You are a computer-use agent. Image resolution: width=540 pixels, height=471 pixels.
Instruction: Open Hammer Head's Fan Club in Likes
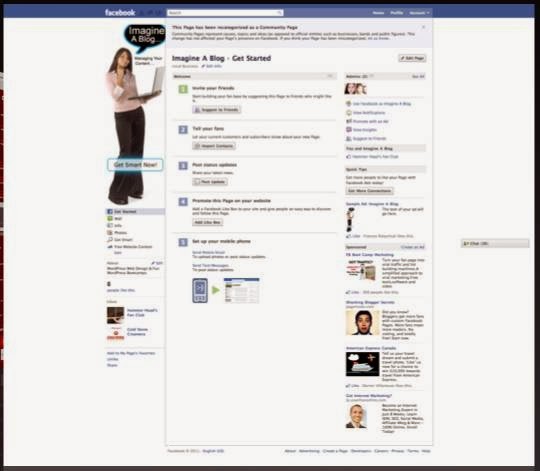click(142, 313)
